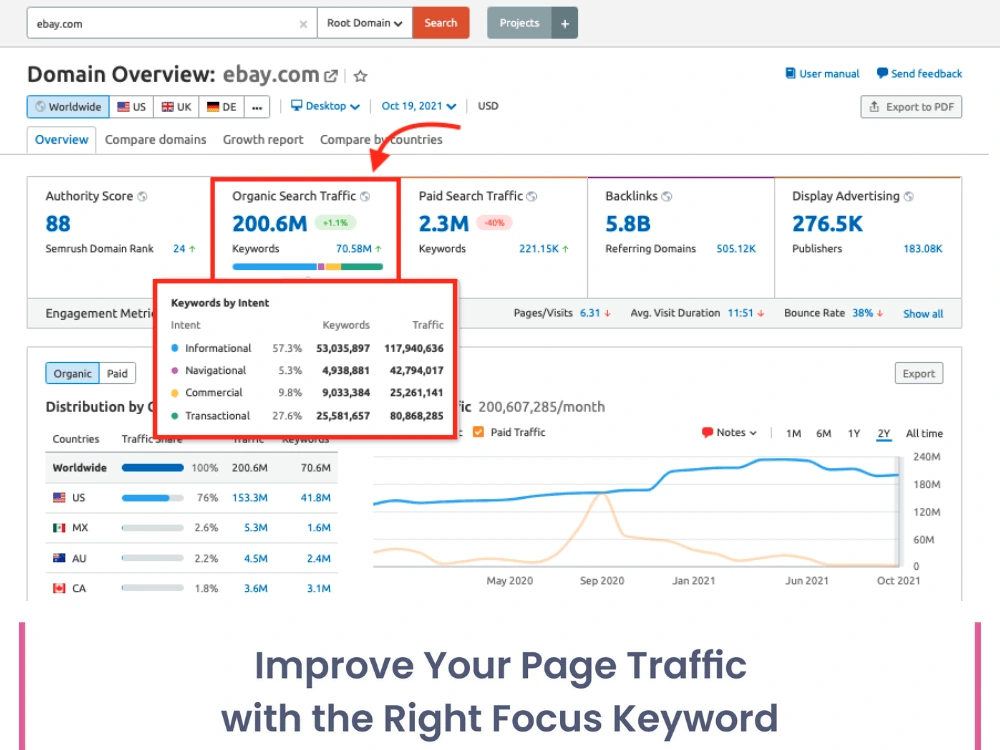Set chart range to 1M
1000x750 pixels.
793,434
